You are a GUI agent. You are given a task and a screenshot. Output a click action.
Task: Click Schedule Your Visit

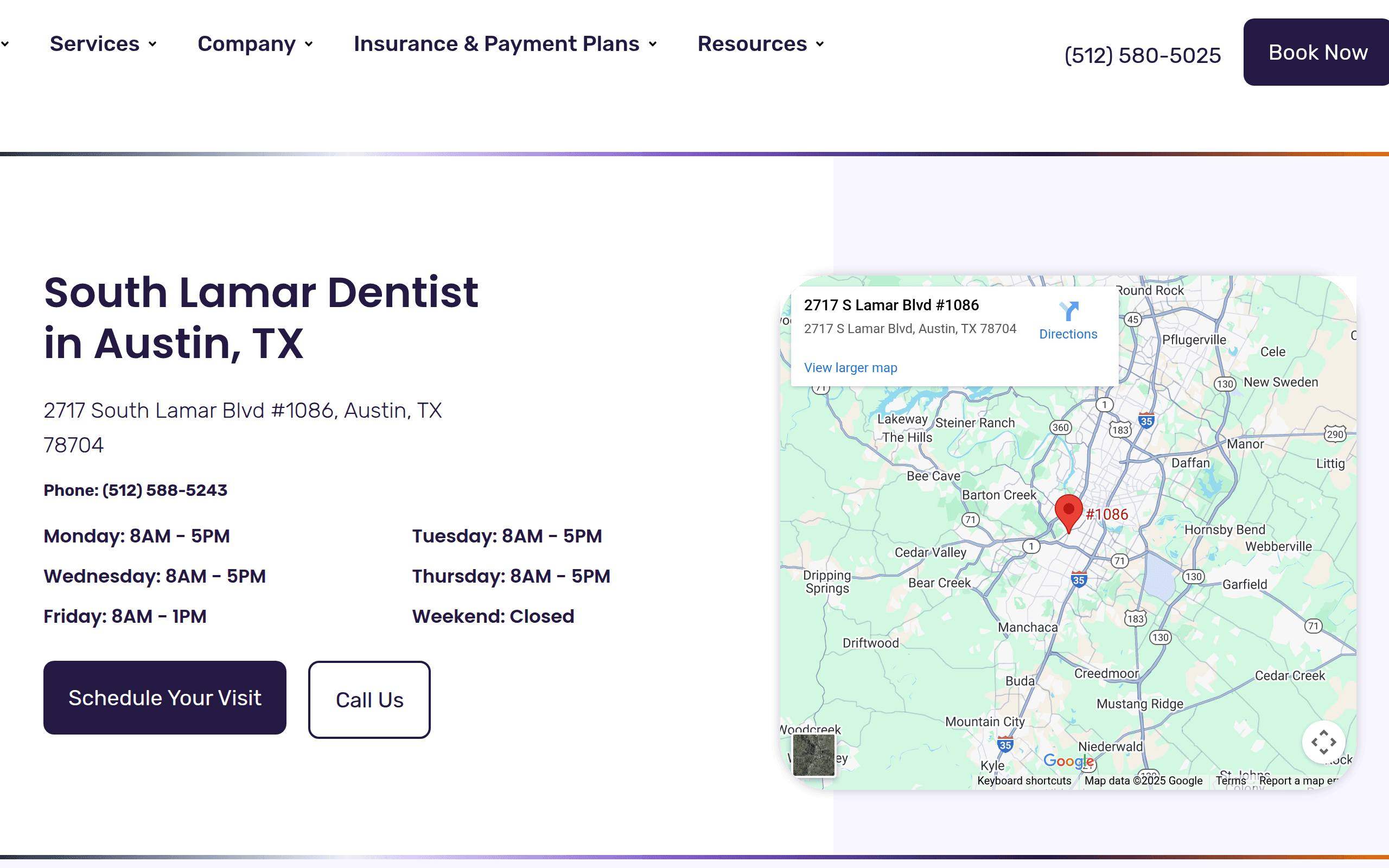(x=165, y=698)
